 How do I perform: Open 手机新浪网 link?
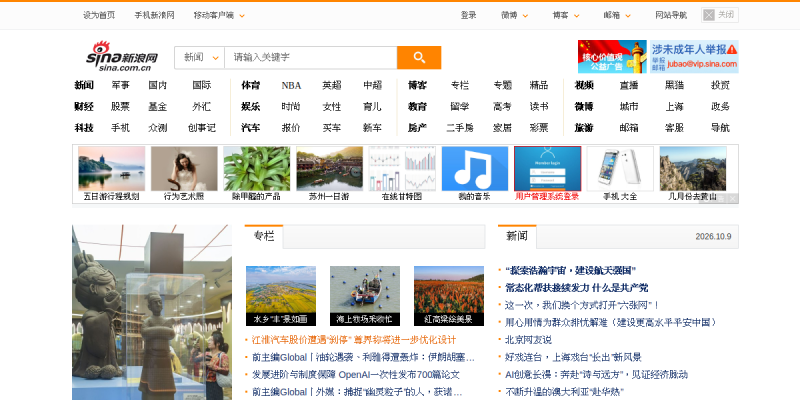(155, 15)
